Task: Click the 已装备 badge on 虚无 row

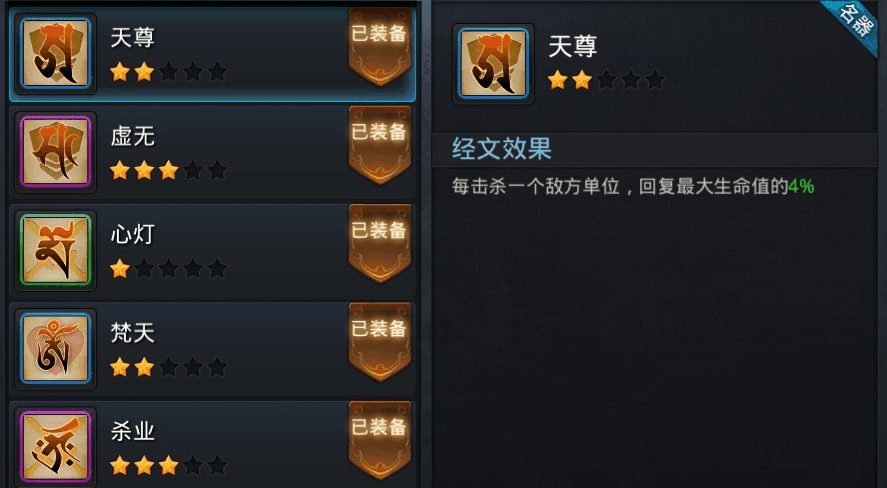Action: click(380, 145)
